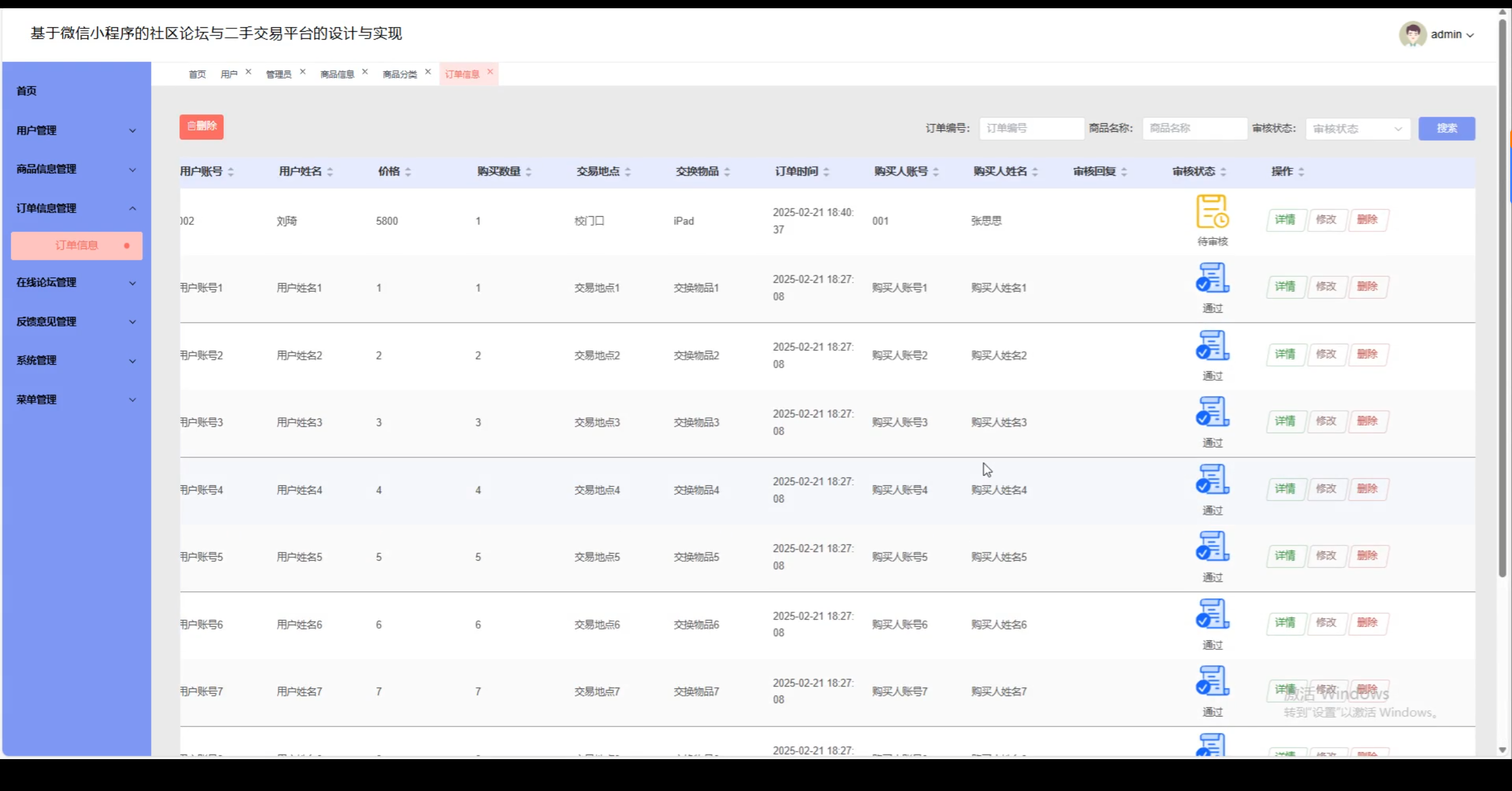Screen dimensions: 1512x791
Task: Click the 订单编号 search input field
Action: tap(1031, 129)
